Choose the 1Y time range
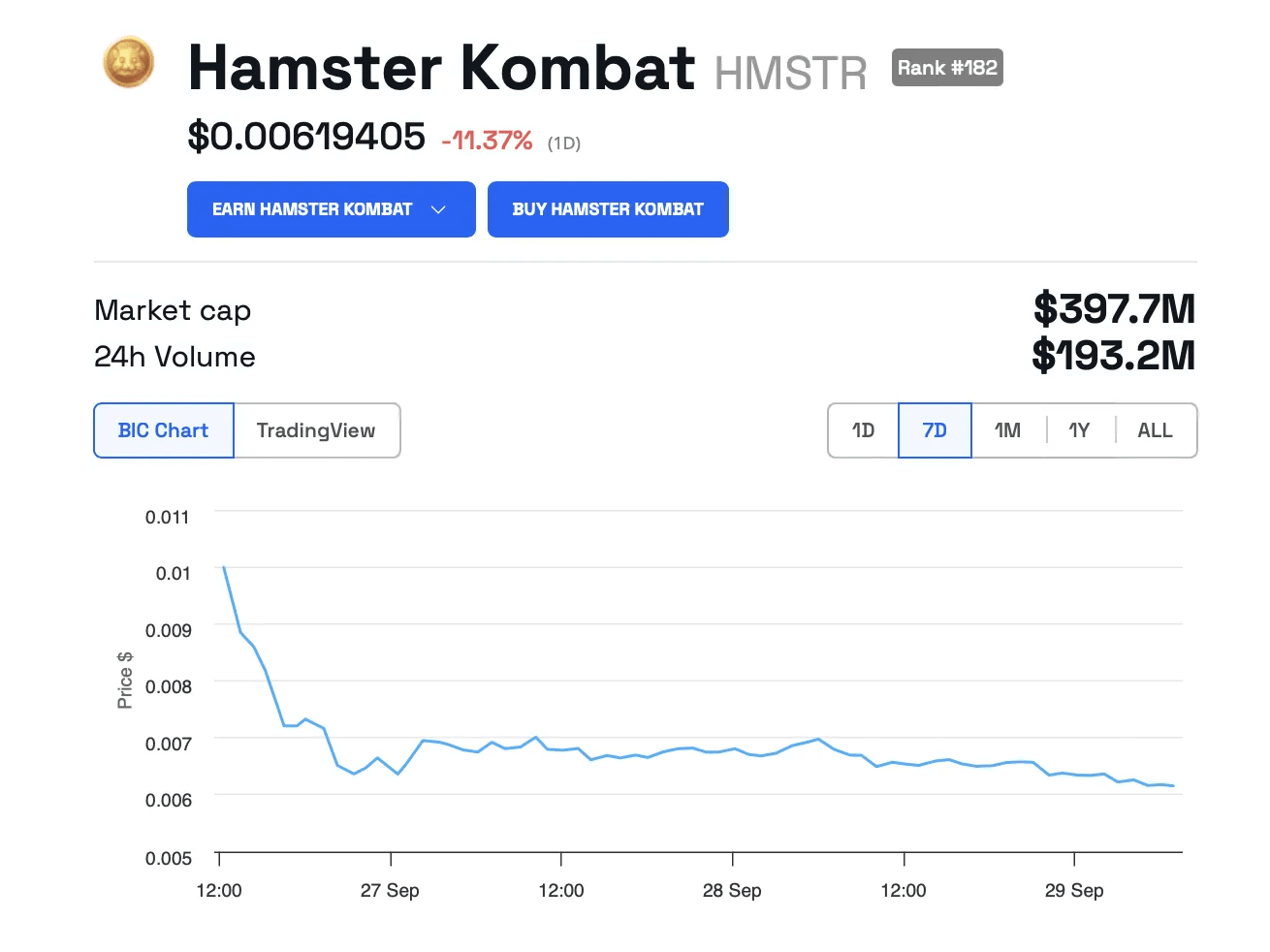This screenshot has height=952, width=1270. (x=1079, y=430)
